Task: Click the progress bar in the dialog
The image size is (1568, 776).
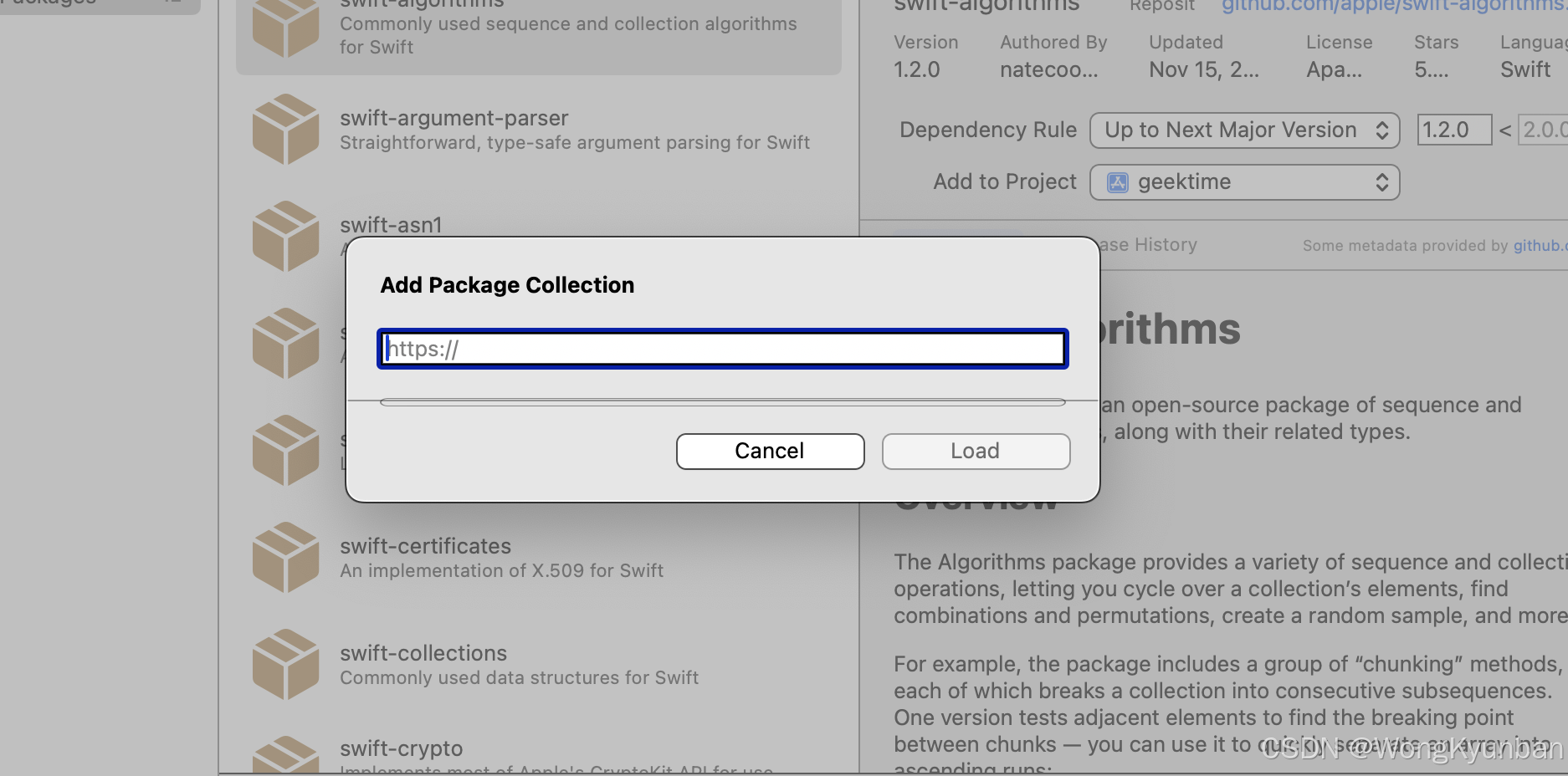Action: pos(723,402)
